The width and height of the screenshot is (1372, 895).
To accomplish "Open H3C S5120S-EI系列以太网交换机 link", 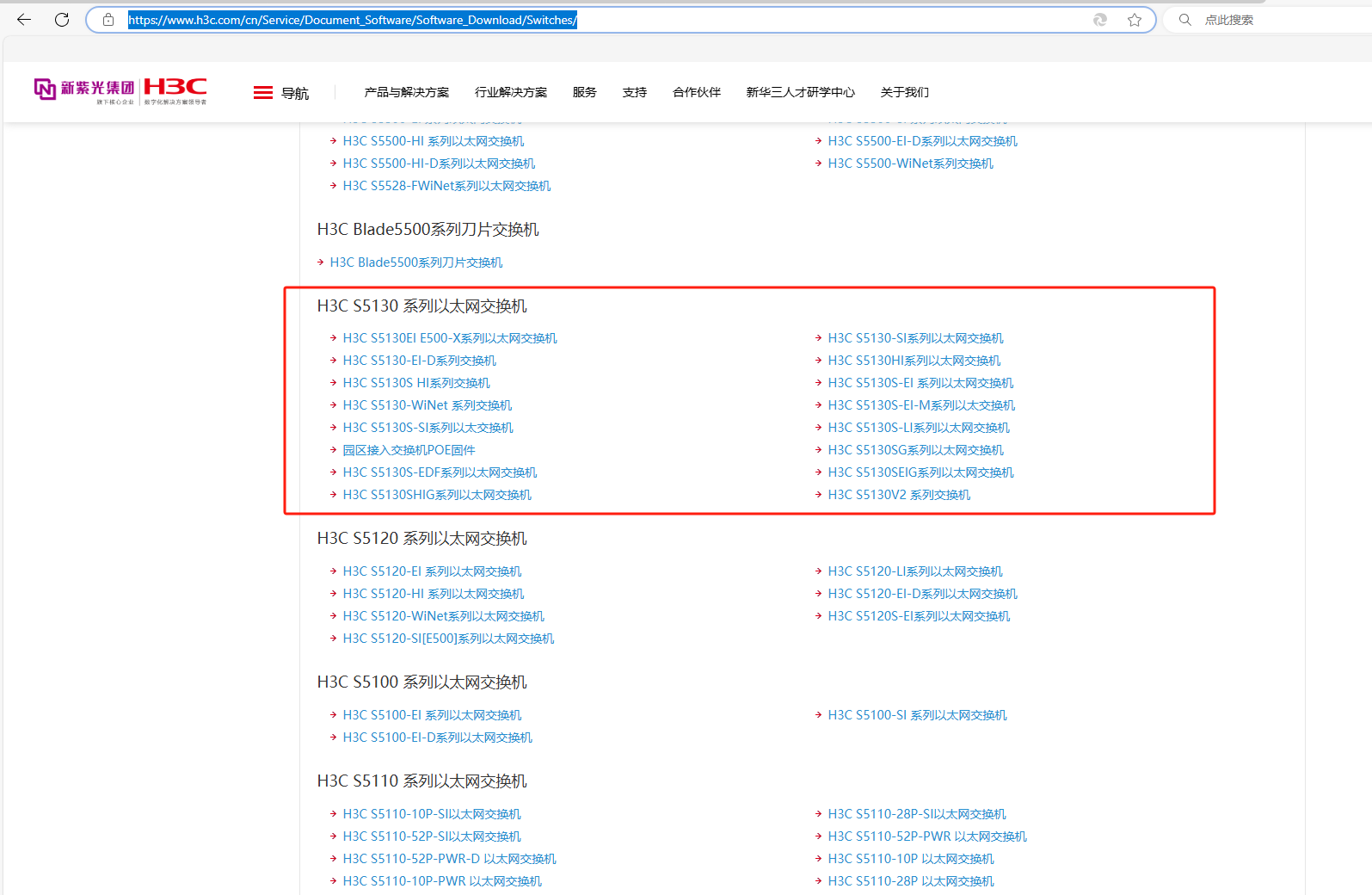I will click(919, 616).
